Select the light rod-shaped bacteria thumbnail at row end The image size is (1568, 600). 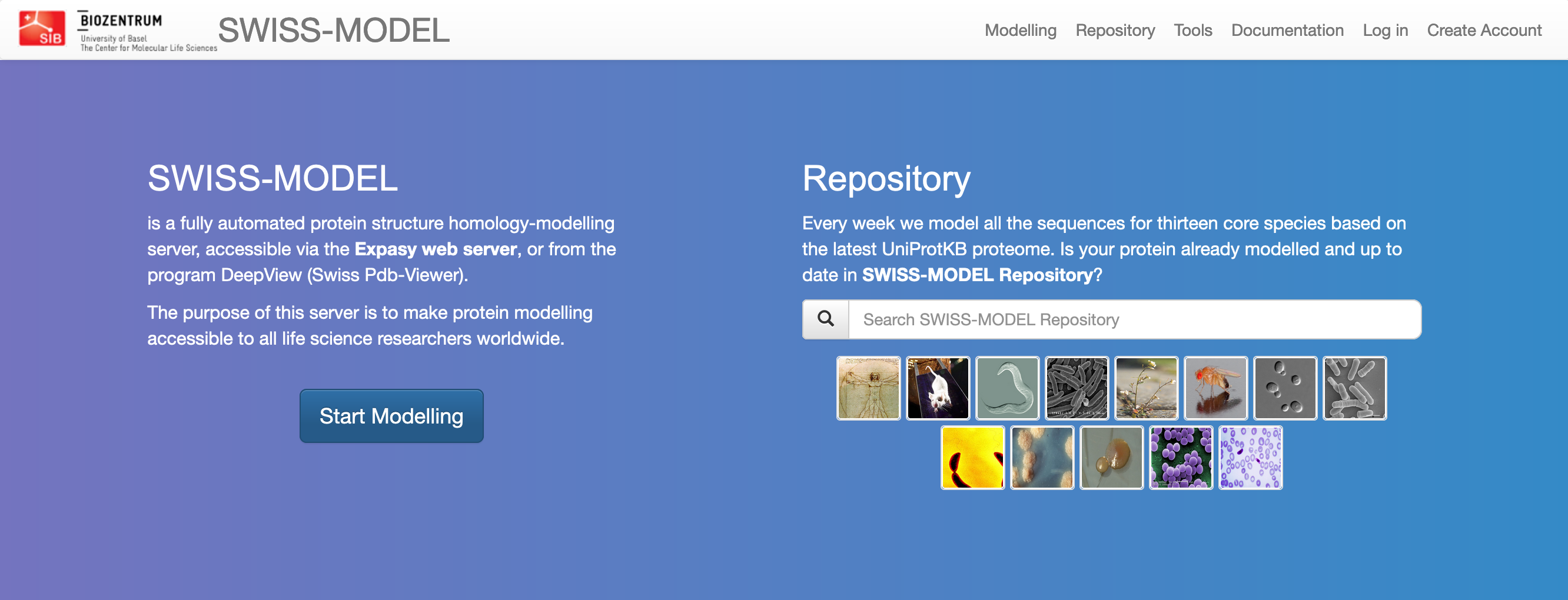coord(1354,388)
